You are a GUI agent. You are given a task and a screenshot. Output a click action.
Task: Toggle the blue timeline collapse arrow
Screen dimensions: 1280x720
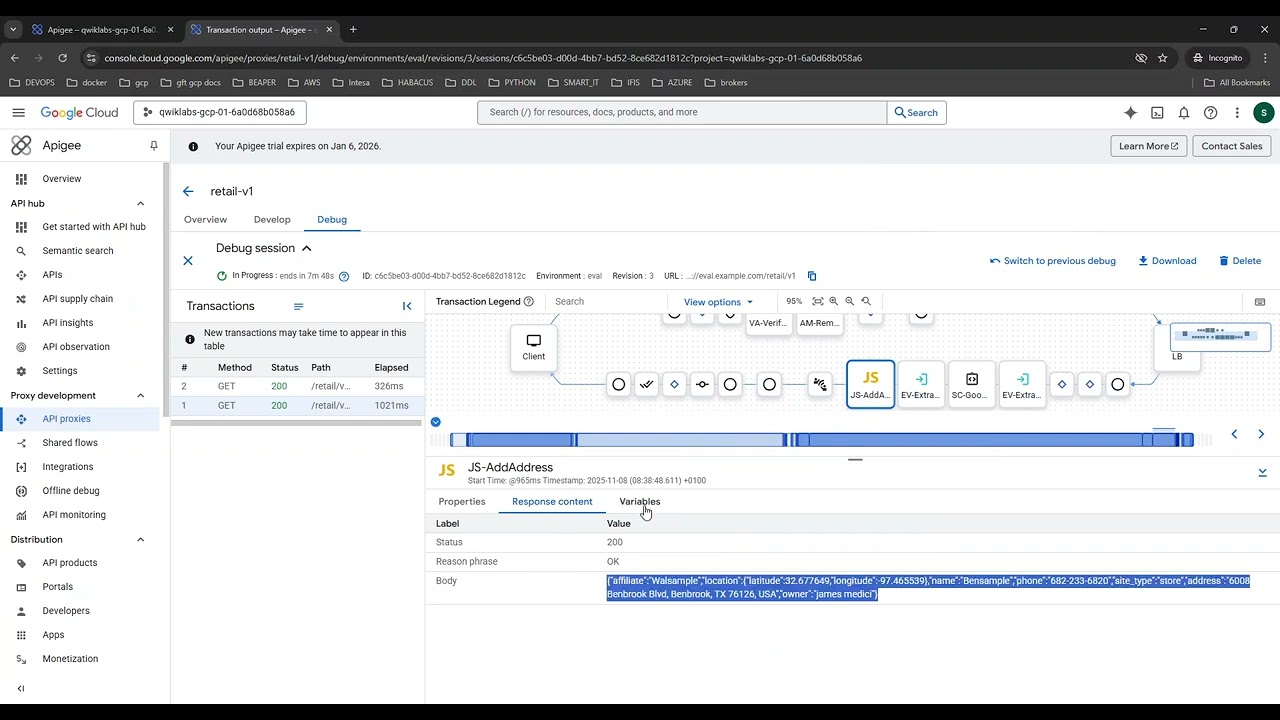[436, 422]
